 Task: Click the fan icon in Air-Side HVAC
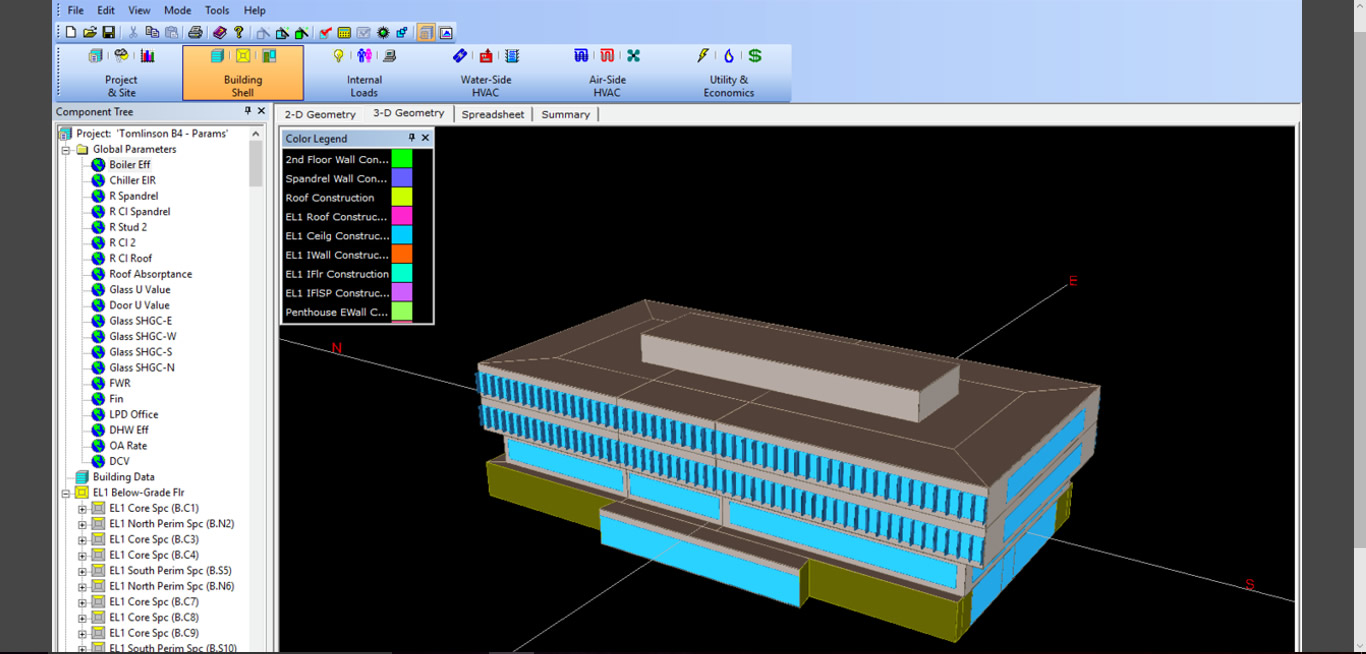tap(633, 56)
